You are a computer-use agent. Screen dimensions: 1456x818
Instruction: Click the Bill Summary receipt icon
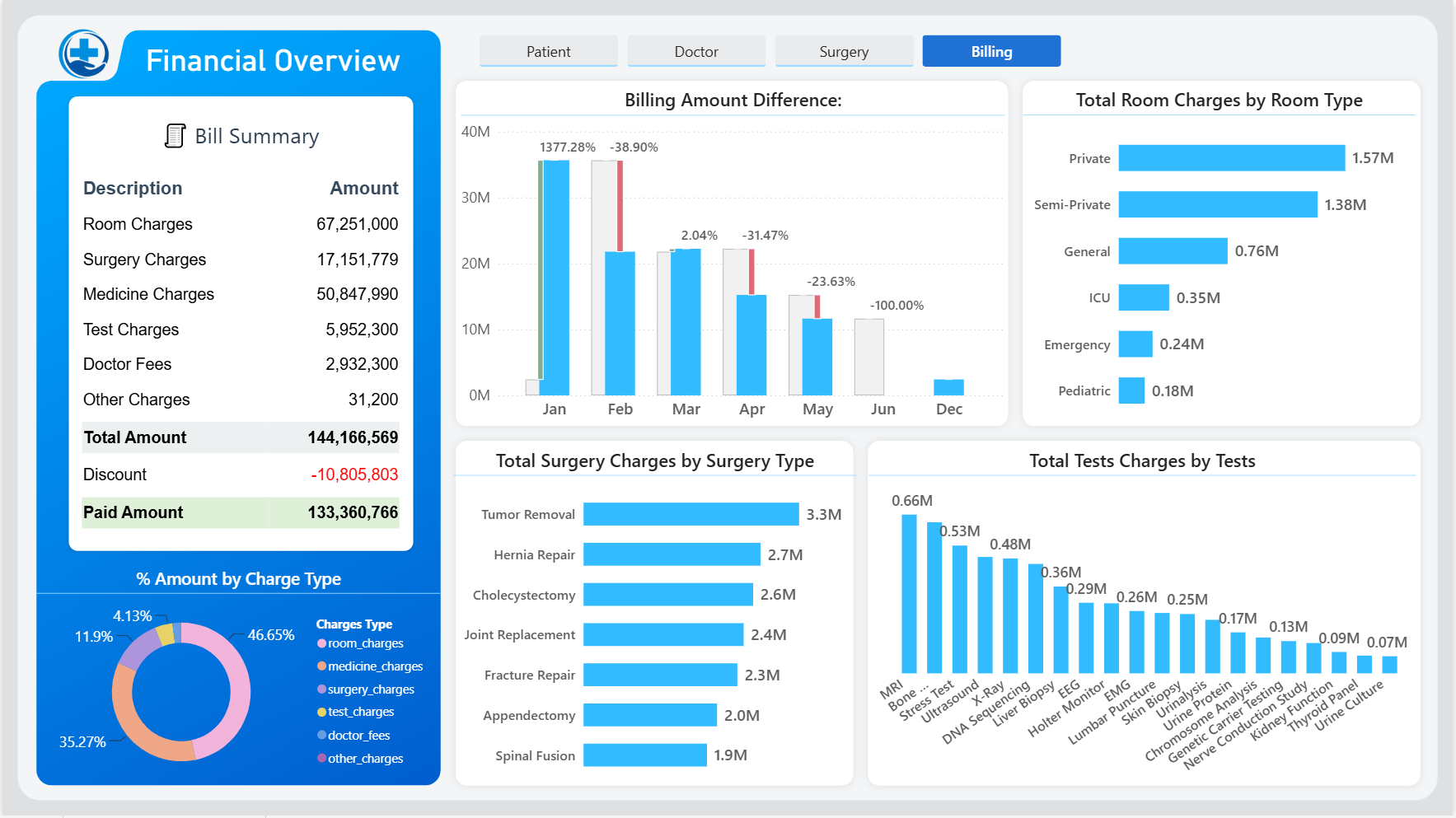(x=175, y=136)
